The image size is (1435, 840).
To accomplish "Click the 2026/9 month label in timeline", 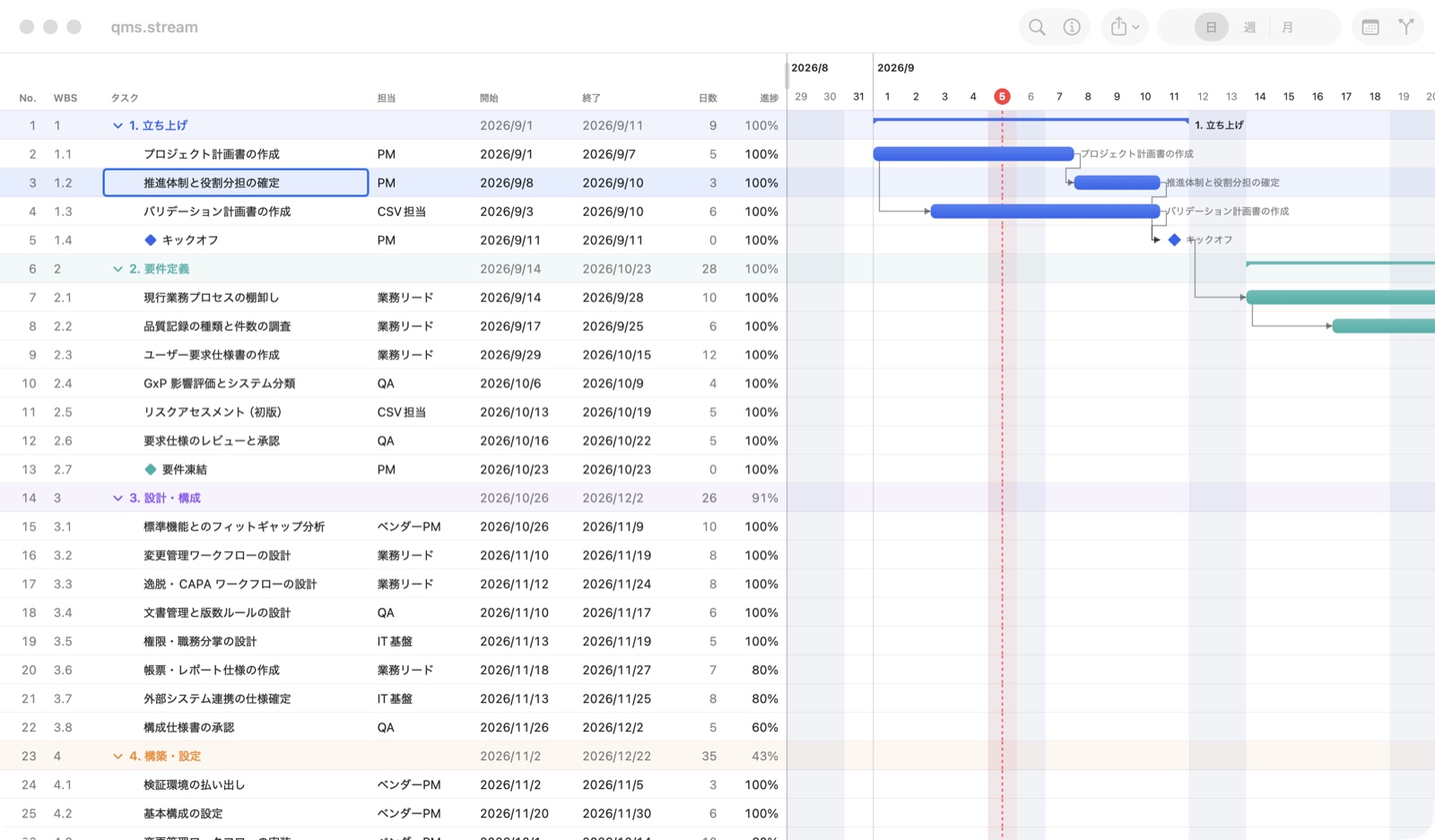I will point(896,68).
